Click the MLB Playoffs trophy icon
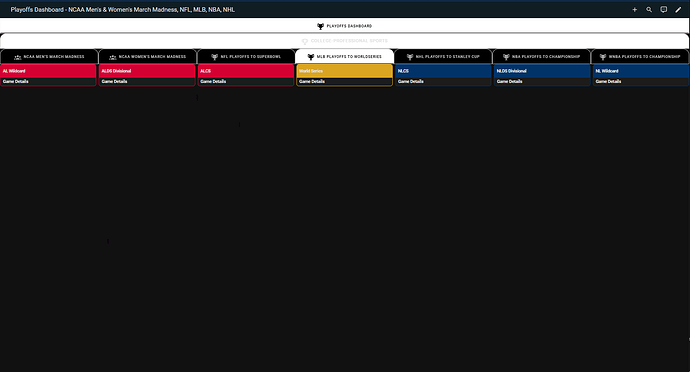The width and height of the screenshot is (690, 372). point(311,57)
